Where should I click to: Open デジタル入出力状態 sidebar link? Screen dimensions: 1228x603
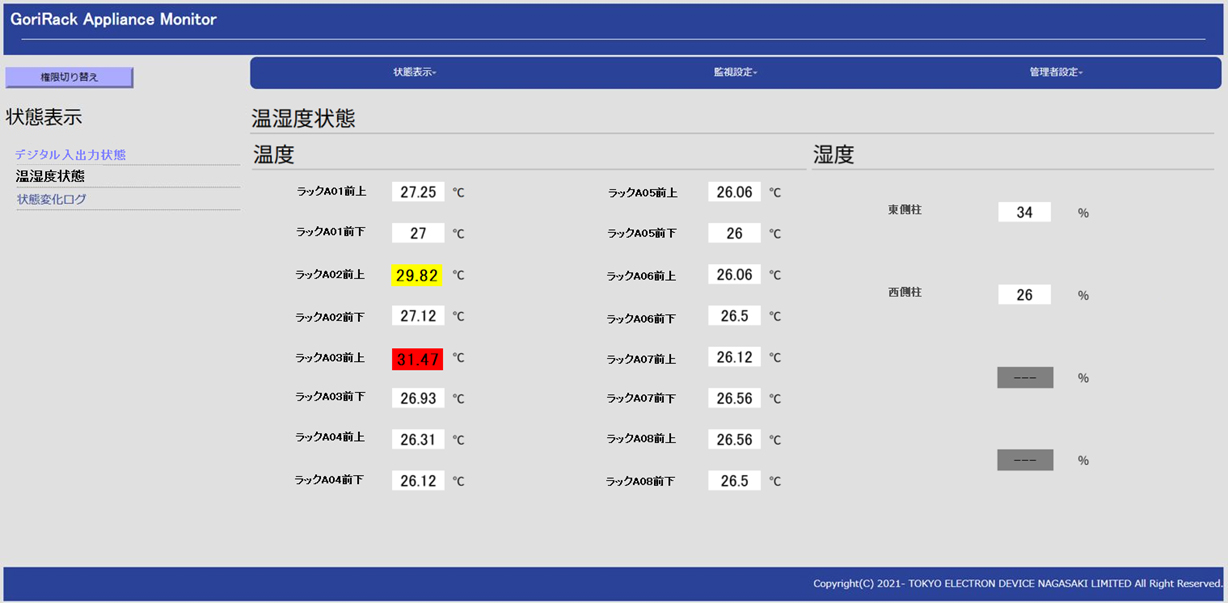[x=71, y=155]
